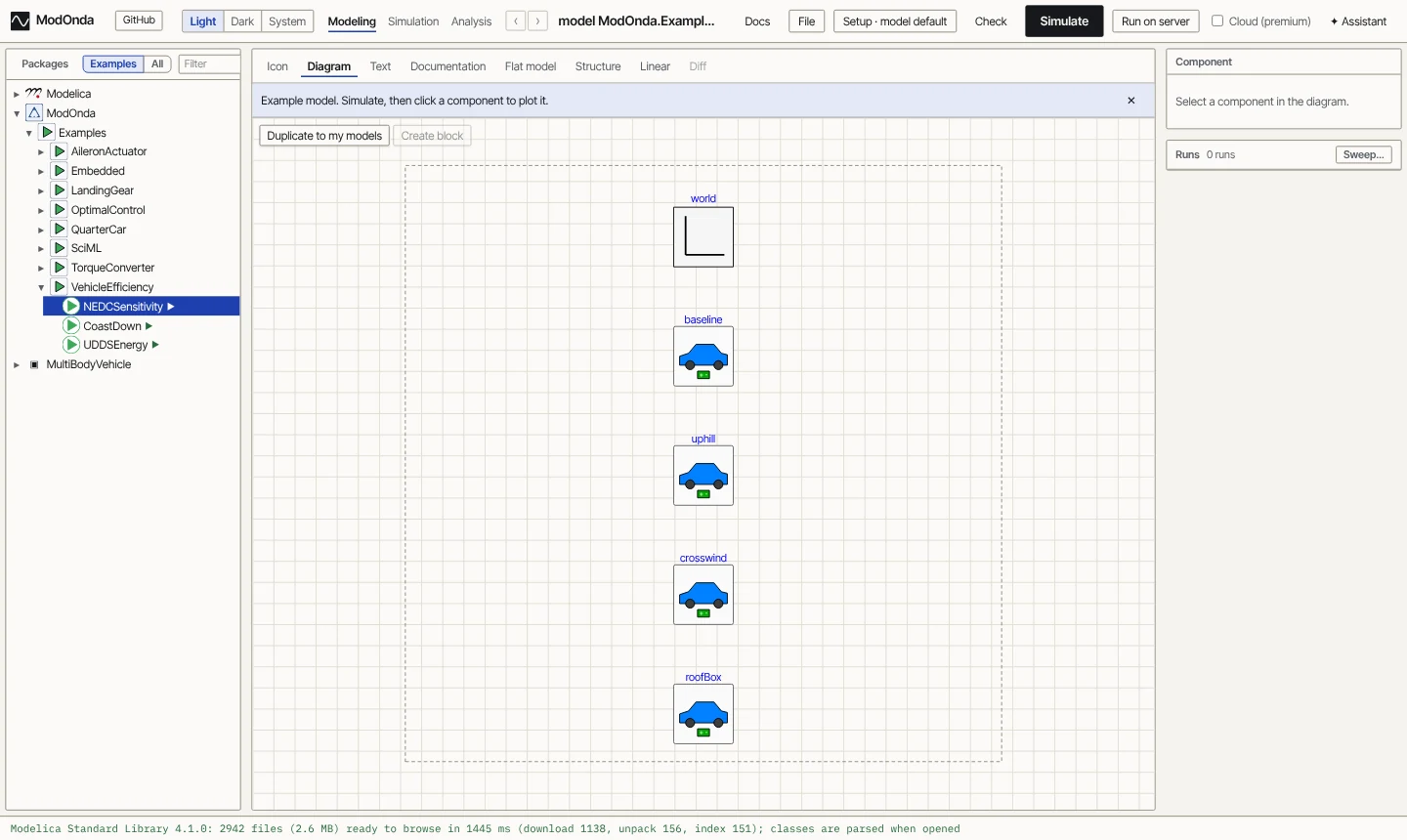Click the Modelica package icon
This screenshot has height=840, width=1407.
coord(34,94)
